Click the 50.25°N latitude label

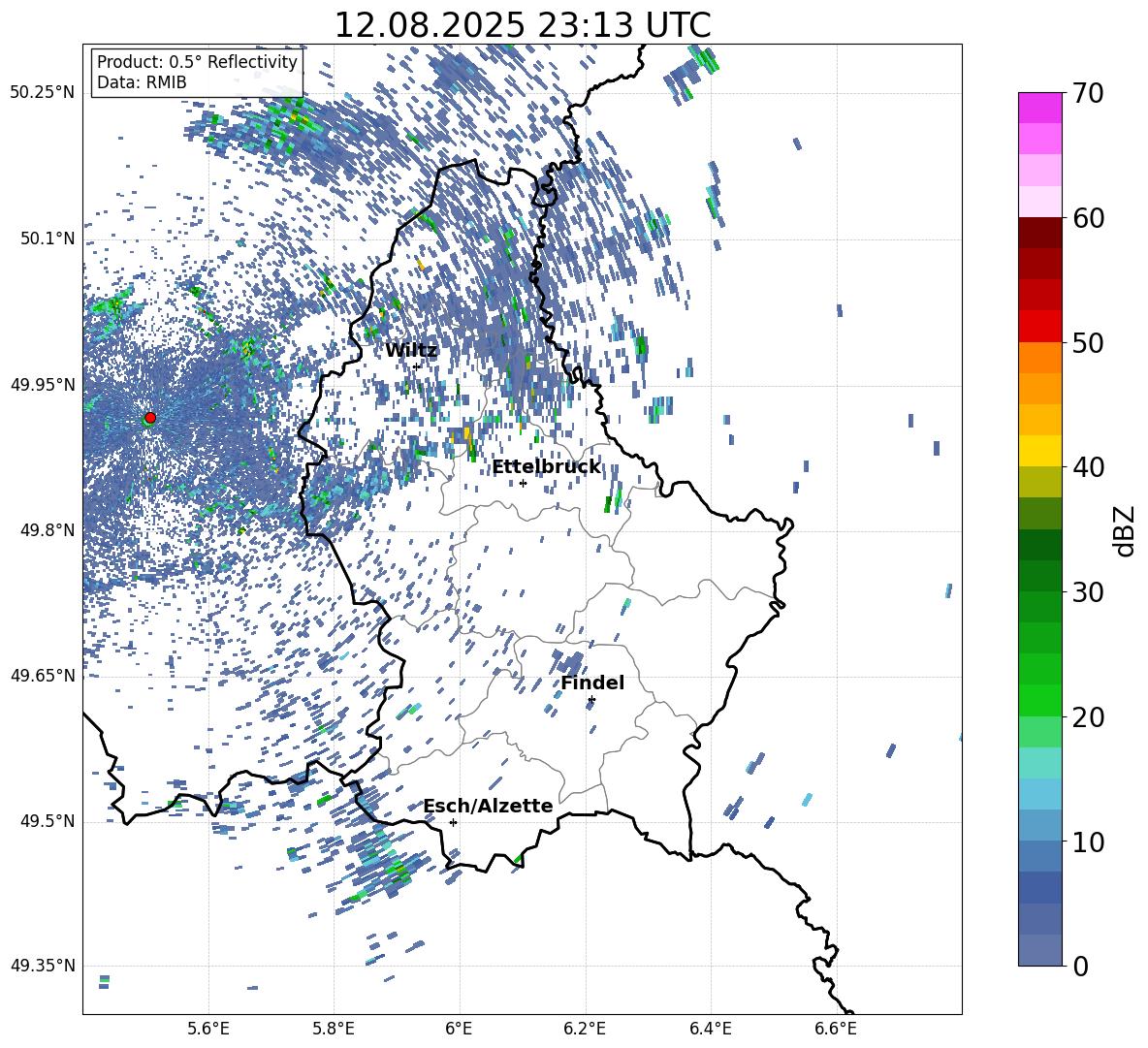click(43, 92)
